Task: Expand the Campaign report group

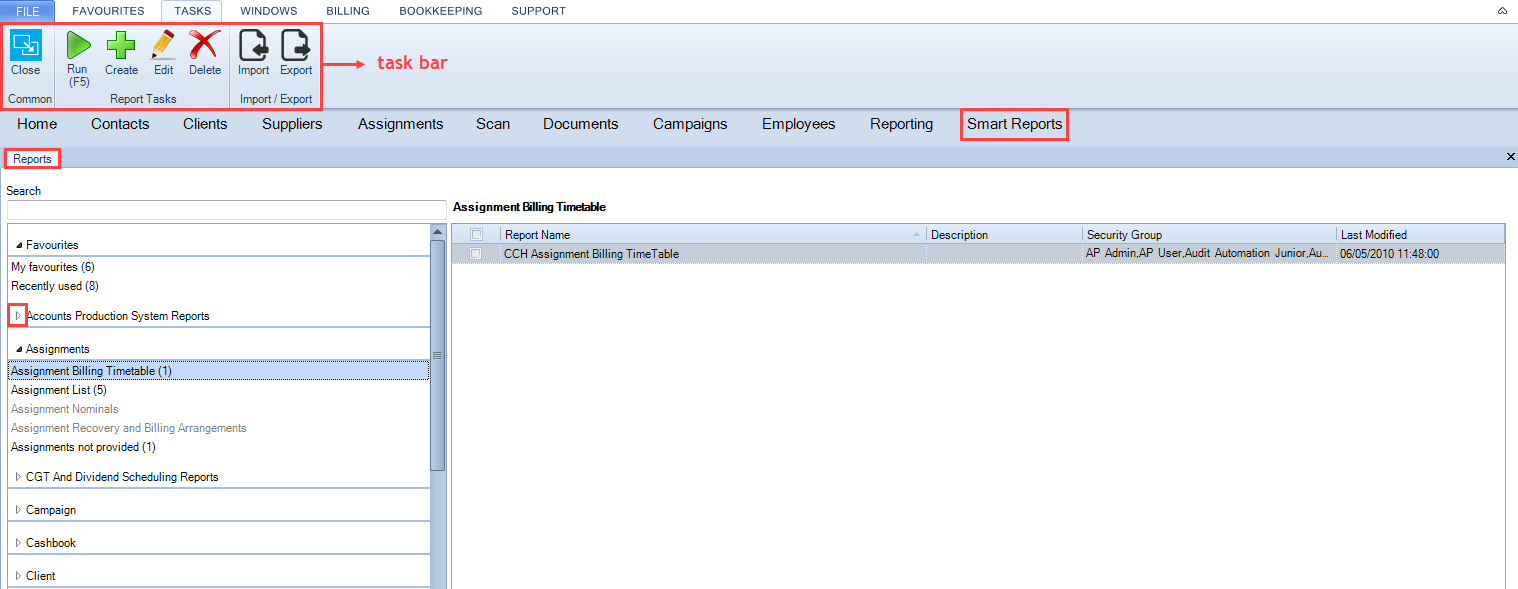Action: 18,510
